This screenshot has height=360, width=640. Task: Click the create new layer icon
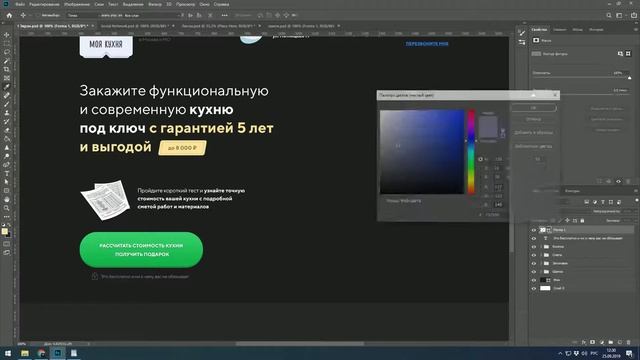620,342
